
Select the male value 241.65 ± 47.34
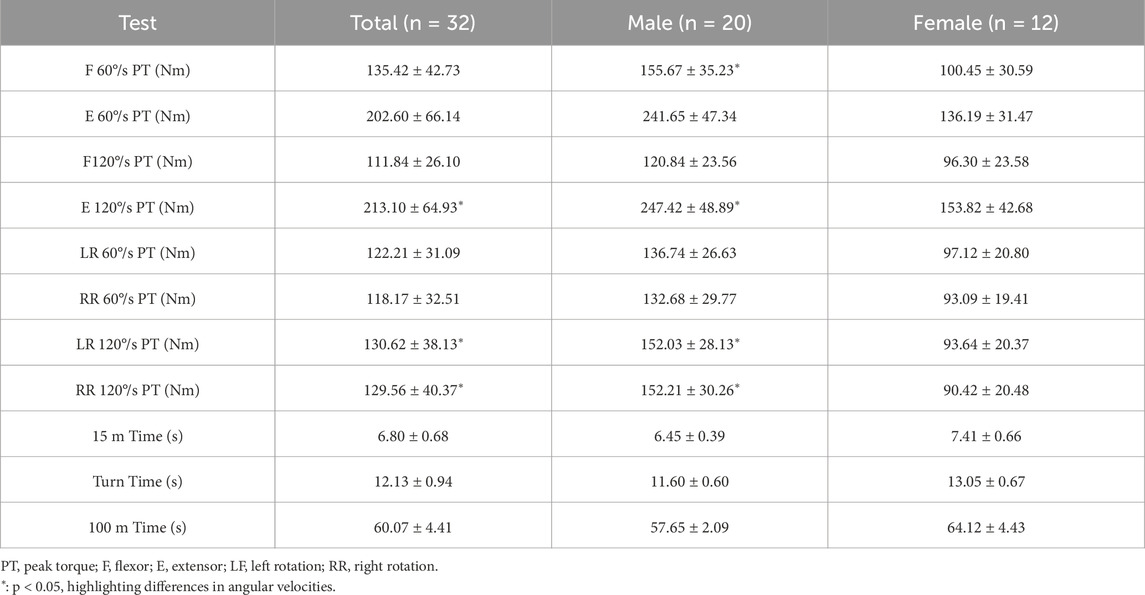click(689, 115)
